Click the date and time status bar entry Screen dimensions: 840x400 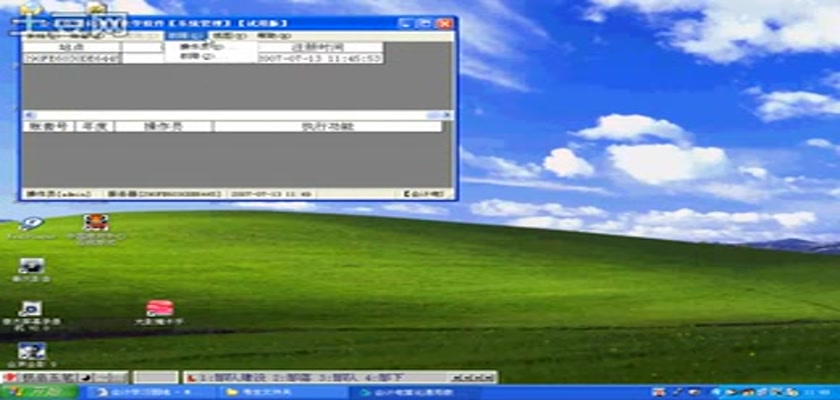(271, 194)
